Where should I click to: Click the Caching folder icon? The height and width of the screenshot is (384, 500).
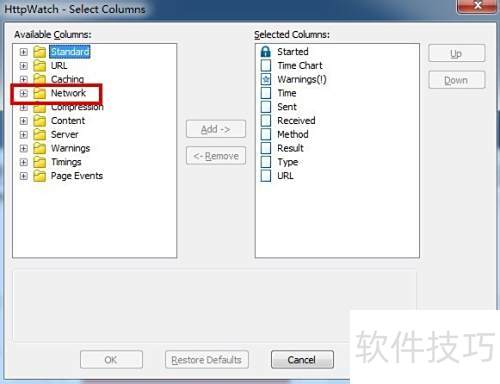(40, 79)
